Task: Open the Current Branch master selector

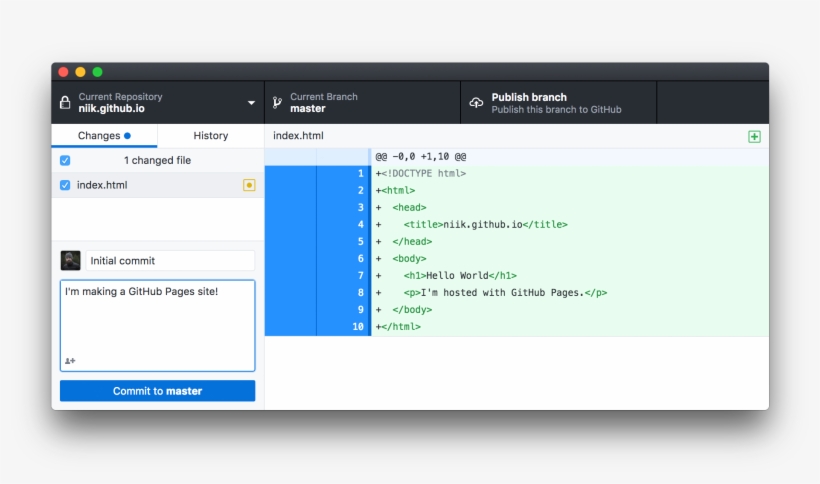Action: click(x=362, y=102)
